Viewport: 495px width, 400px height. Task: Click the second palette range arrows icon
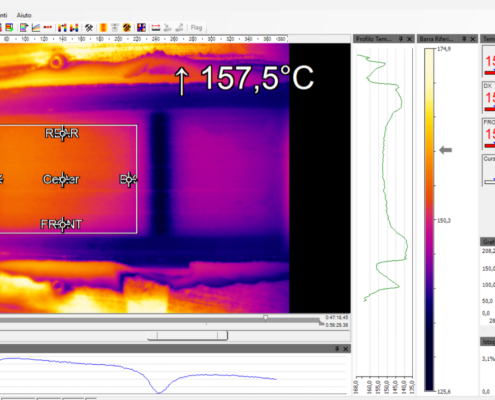click(74, 28)
